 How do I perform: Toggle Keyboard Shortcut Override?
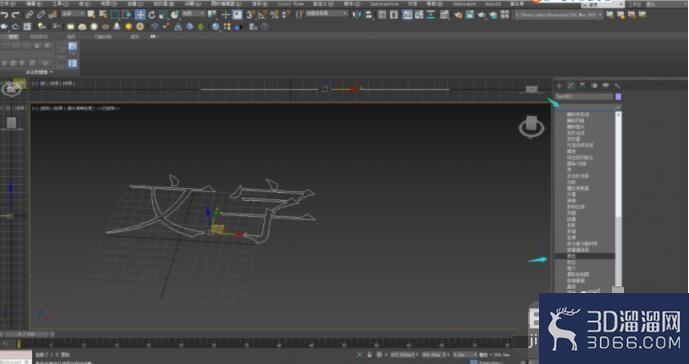coord(237,15)
